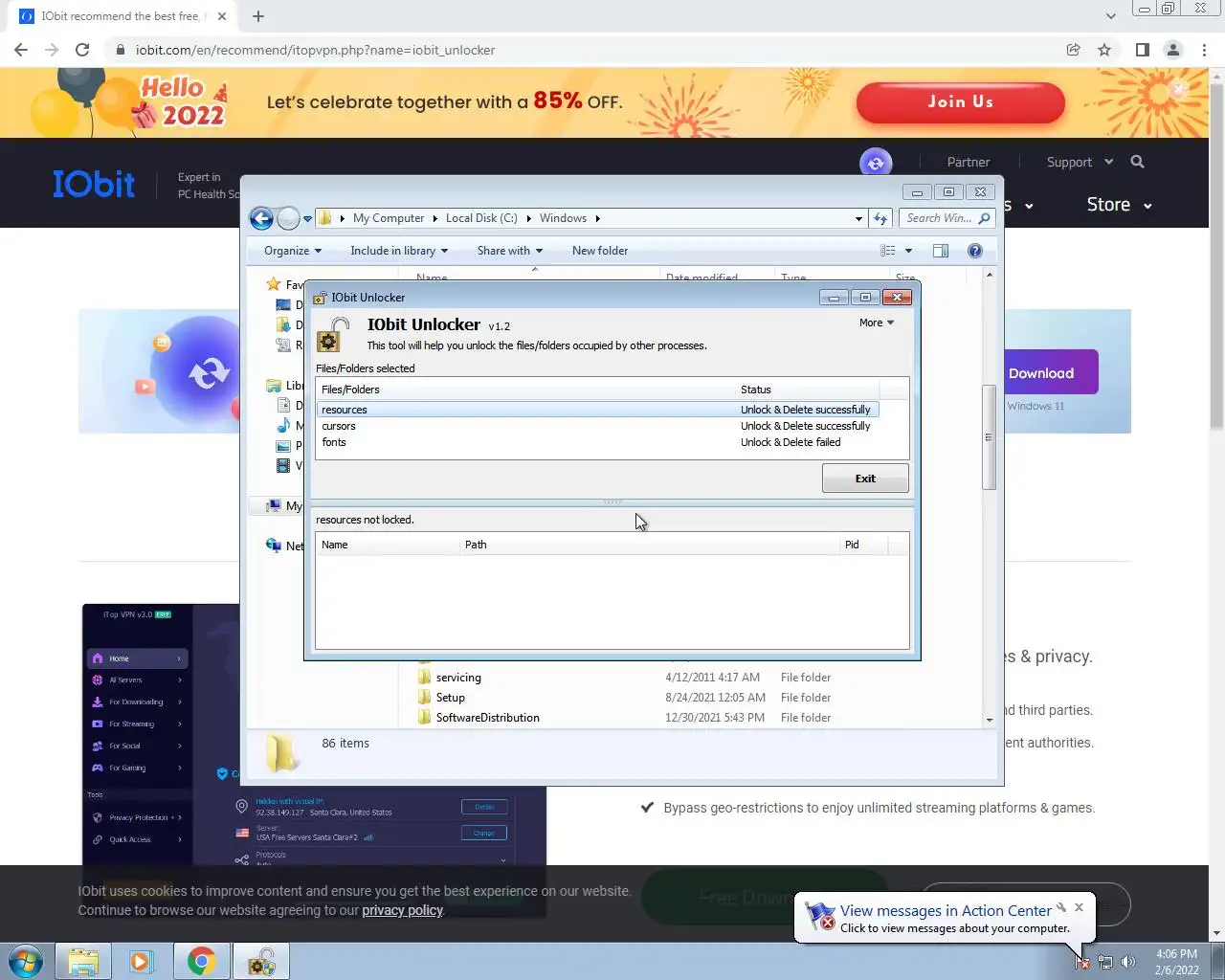
Task: Dismiss the 85% OFF banner
Action: [1178, 89]
